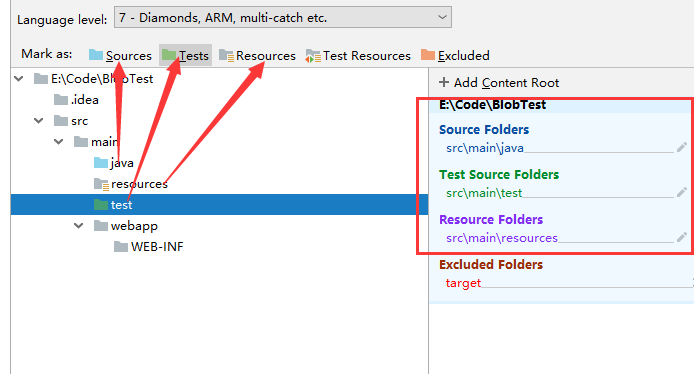This screenshot has width=694, height=374.
Task: Collapse the main folder node
Action: pyautogui.click(x=59, y=142)
